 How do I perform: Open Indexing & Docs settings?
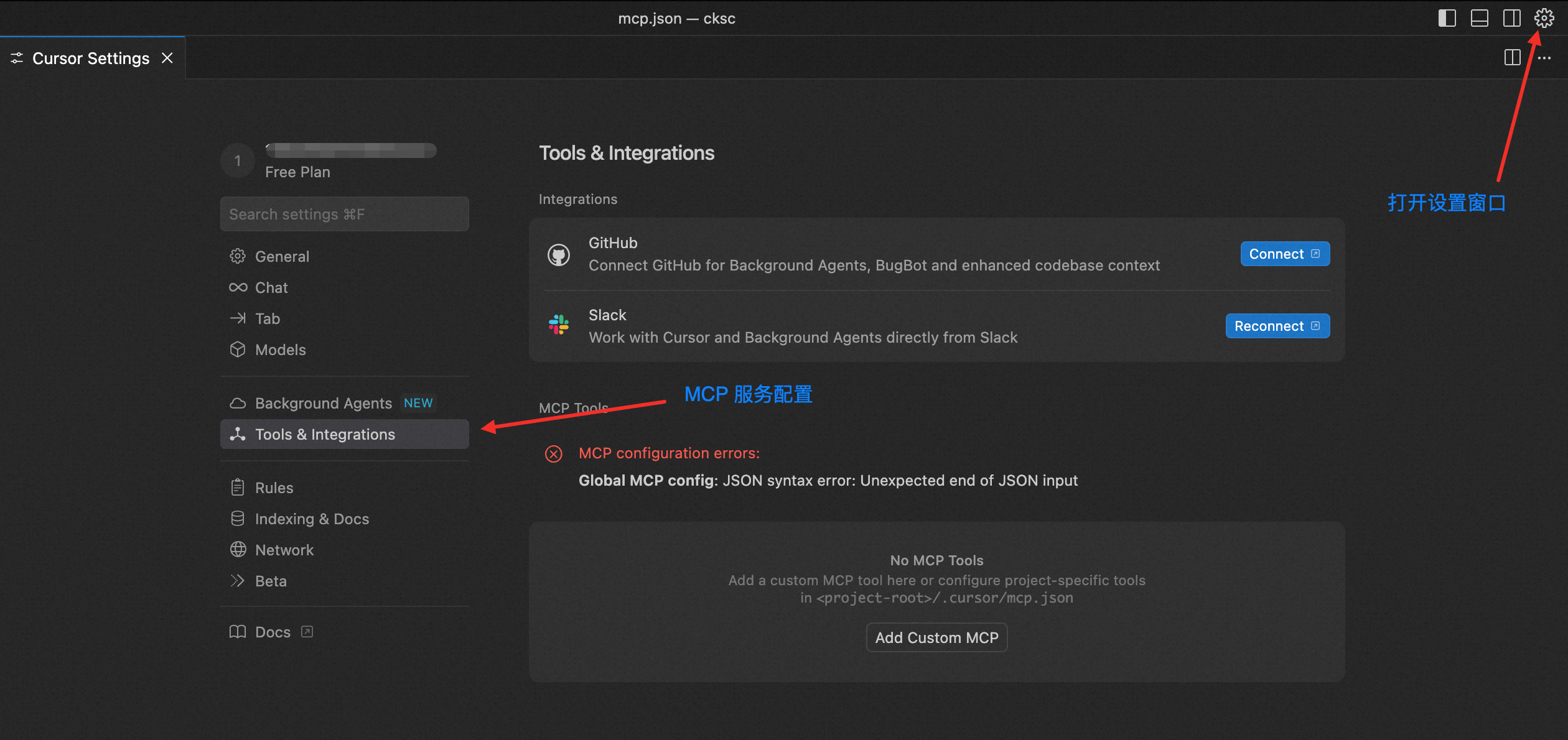[x=312, y=519]
